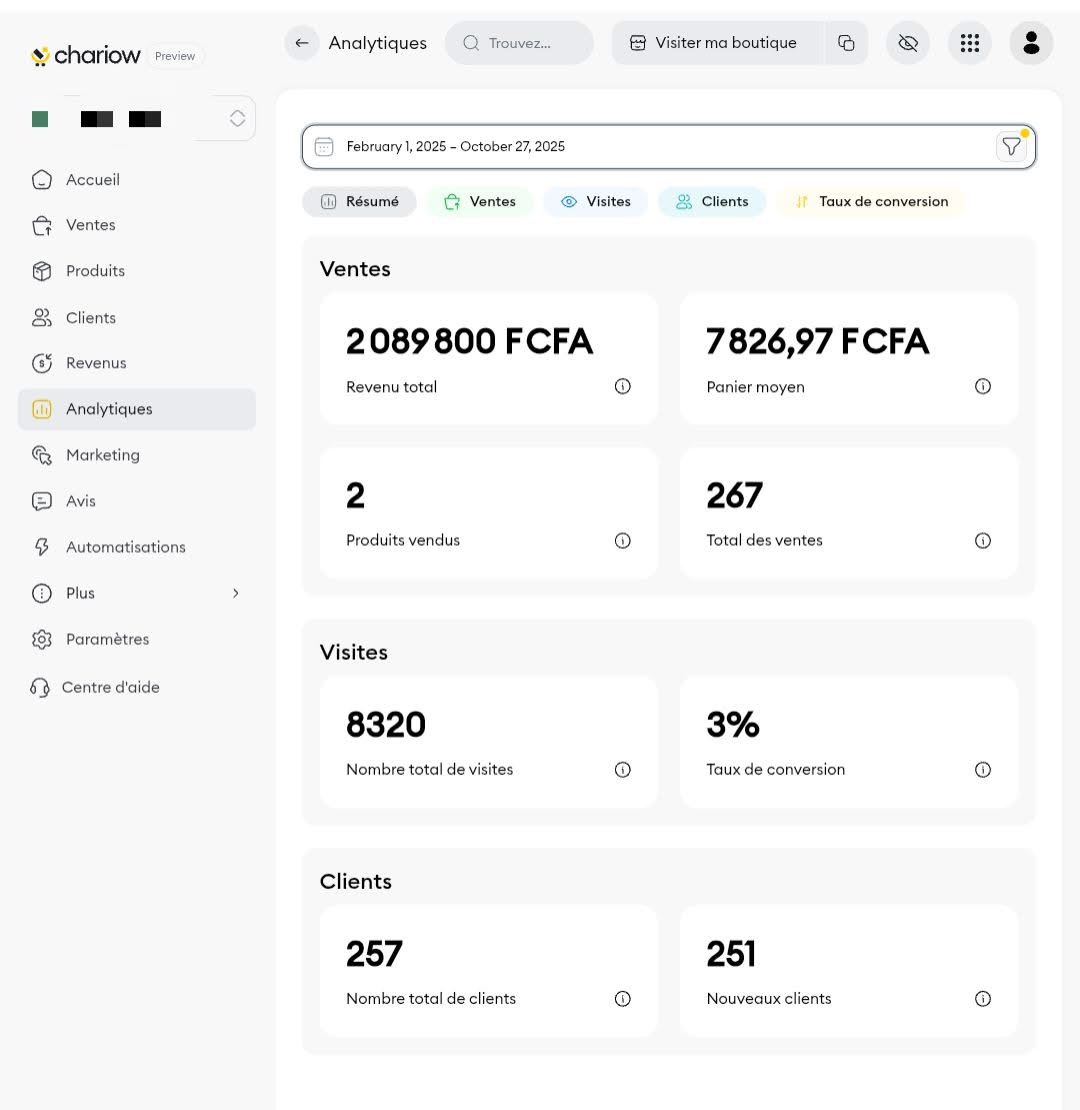The height and width of the screenshot is (1110, 1080).
Task: Click the back arrow beside Analytiques
Action: pos(302,43)
